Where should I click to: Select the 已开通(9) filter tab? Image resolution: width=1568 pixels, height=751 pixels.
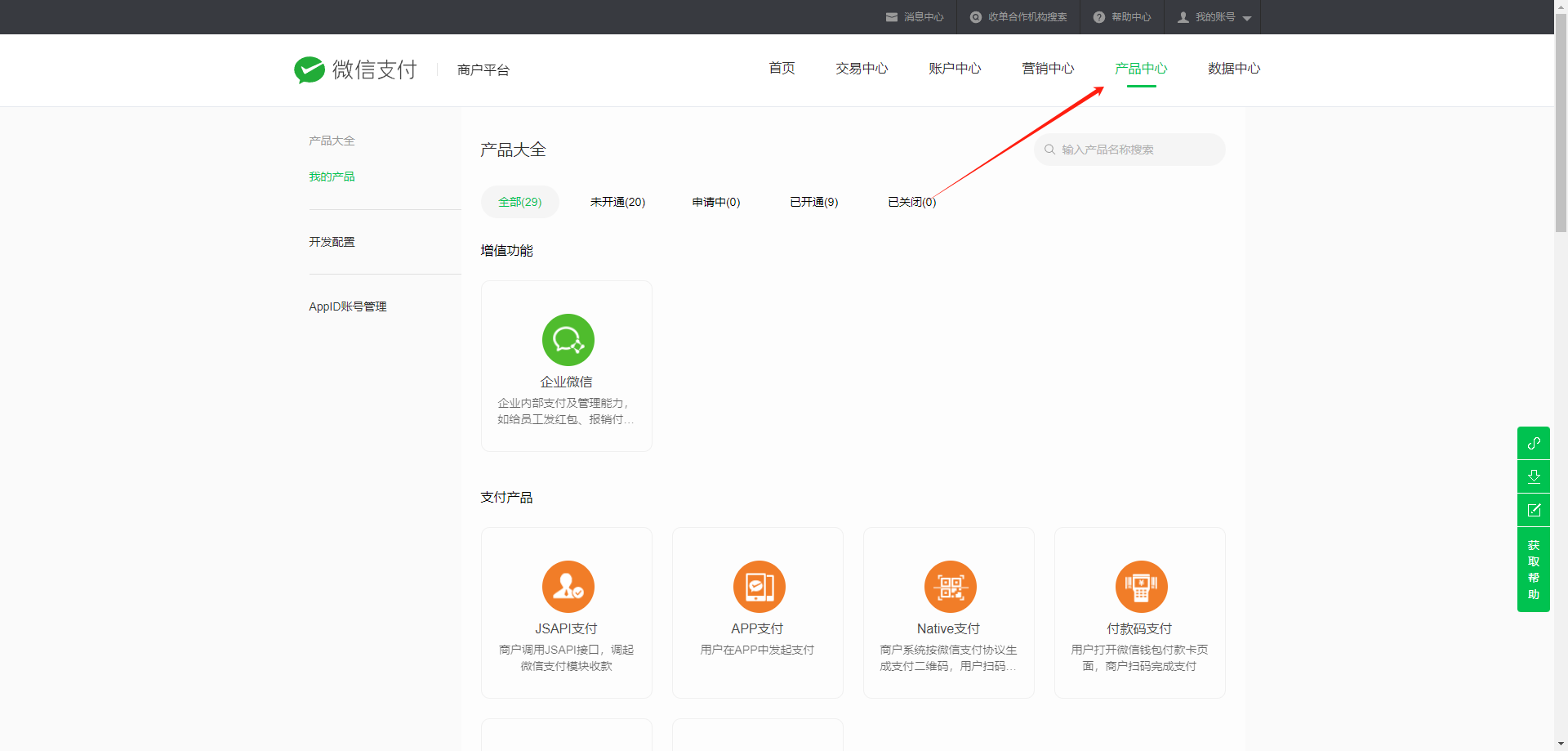tap(813, 202)
